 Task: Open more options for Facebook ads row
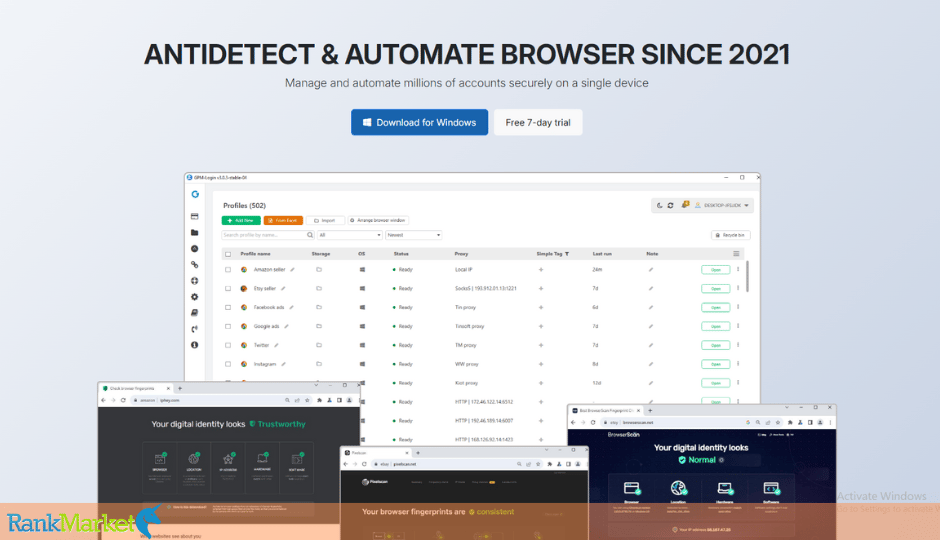click(x=738, y=307)
